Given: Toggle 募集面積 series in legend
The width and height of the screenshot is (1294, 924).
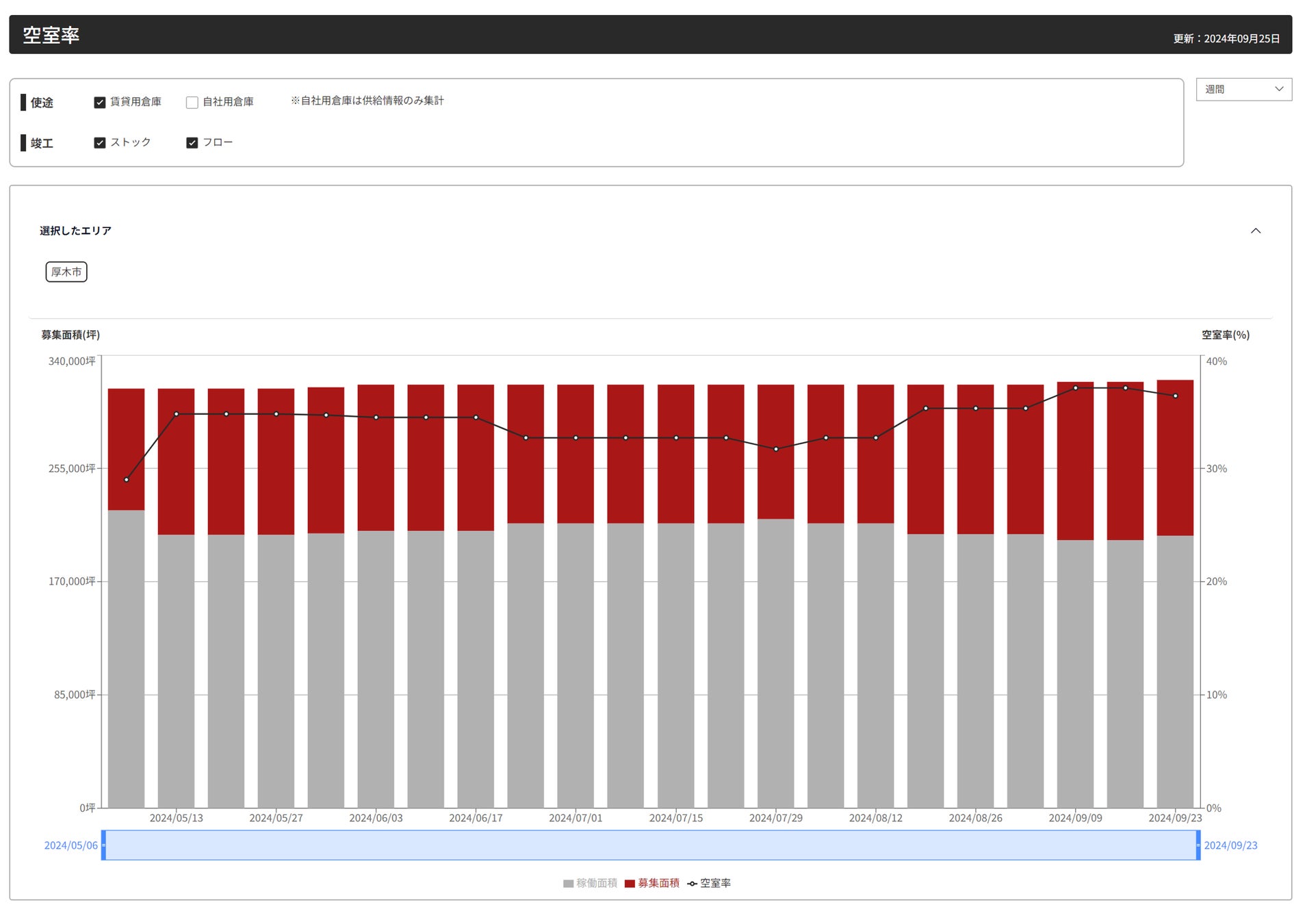Looking at the screenshot, I should pyautogui.click(x=652, y=883).
